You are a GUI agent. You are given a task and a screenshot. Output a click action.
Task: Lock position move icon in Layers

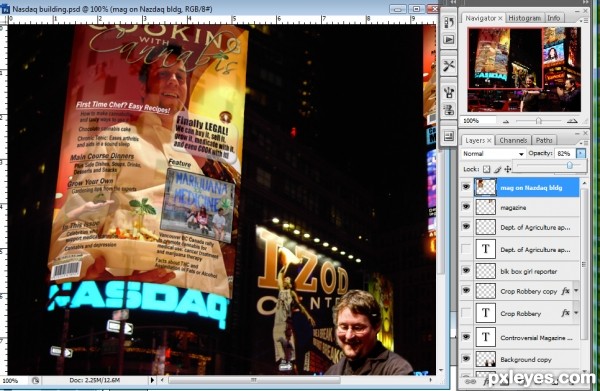click(508, 169)
